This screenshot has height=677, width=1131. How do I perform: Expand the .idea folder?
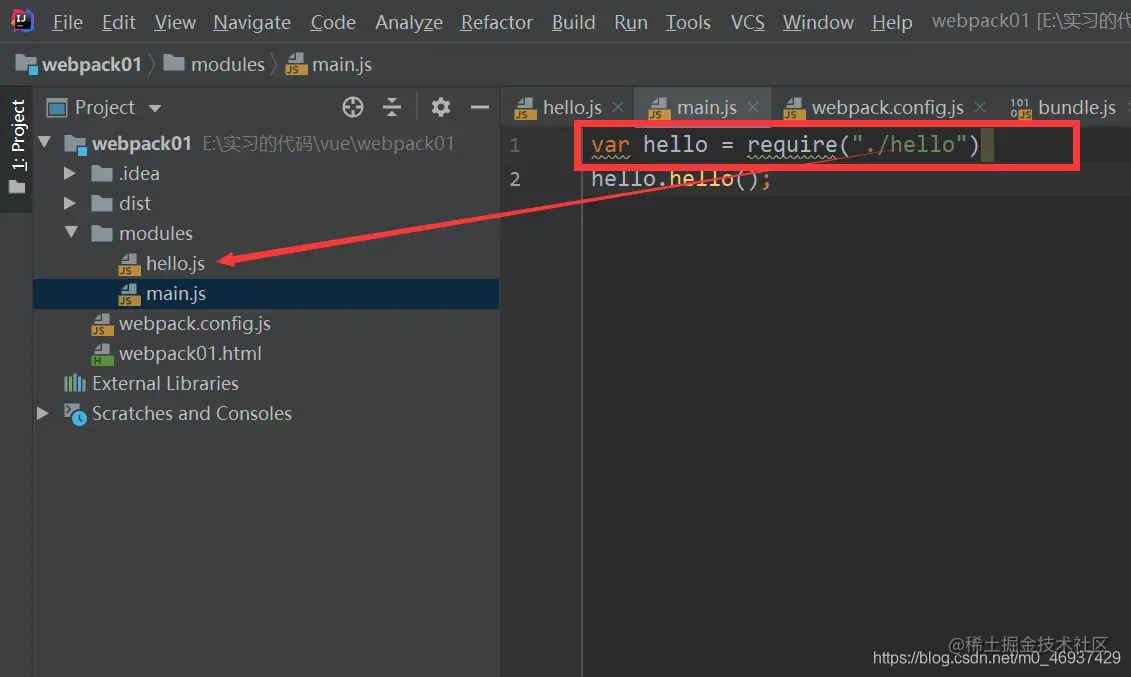tap(70, 173)
